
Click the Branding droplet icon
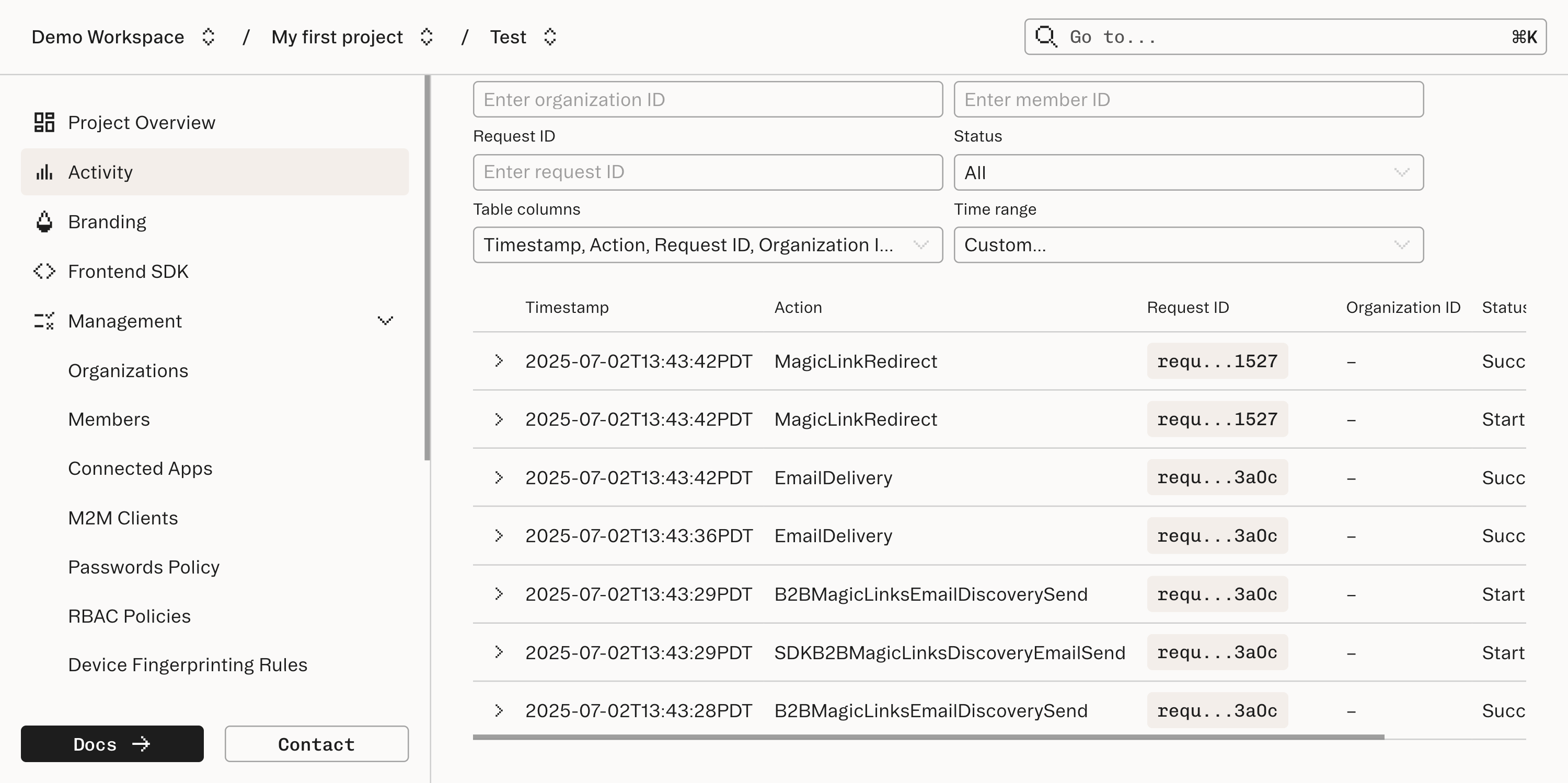coord(43,221)
